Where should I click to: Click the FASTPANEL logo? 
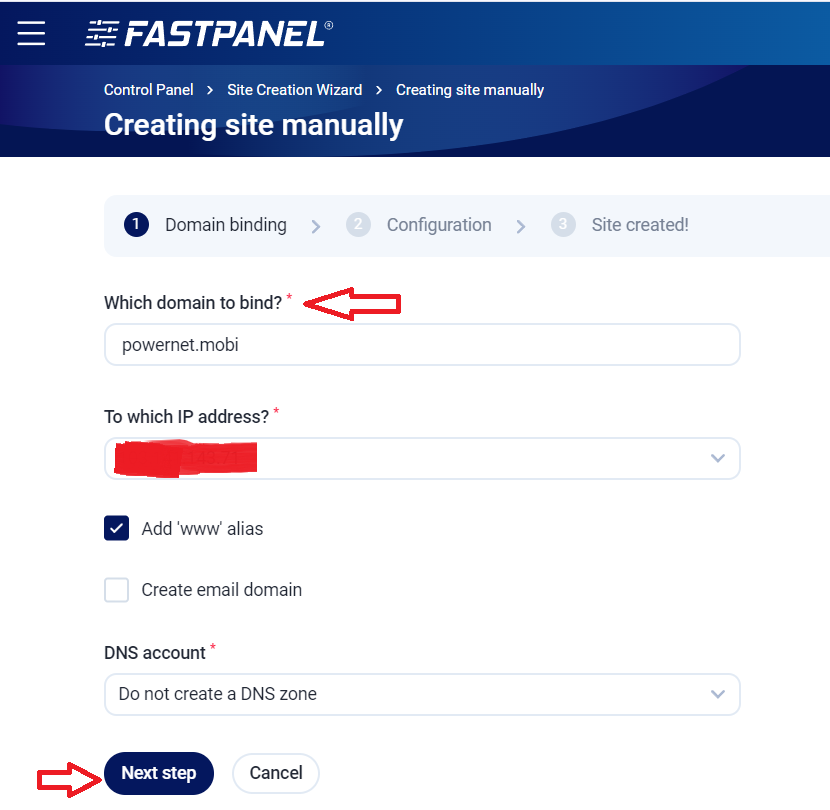tap(208, 33)
